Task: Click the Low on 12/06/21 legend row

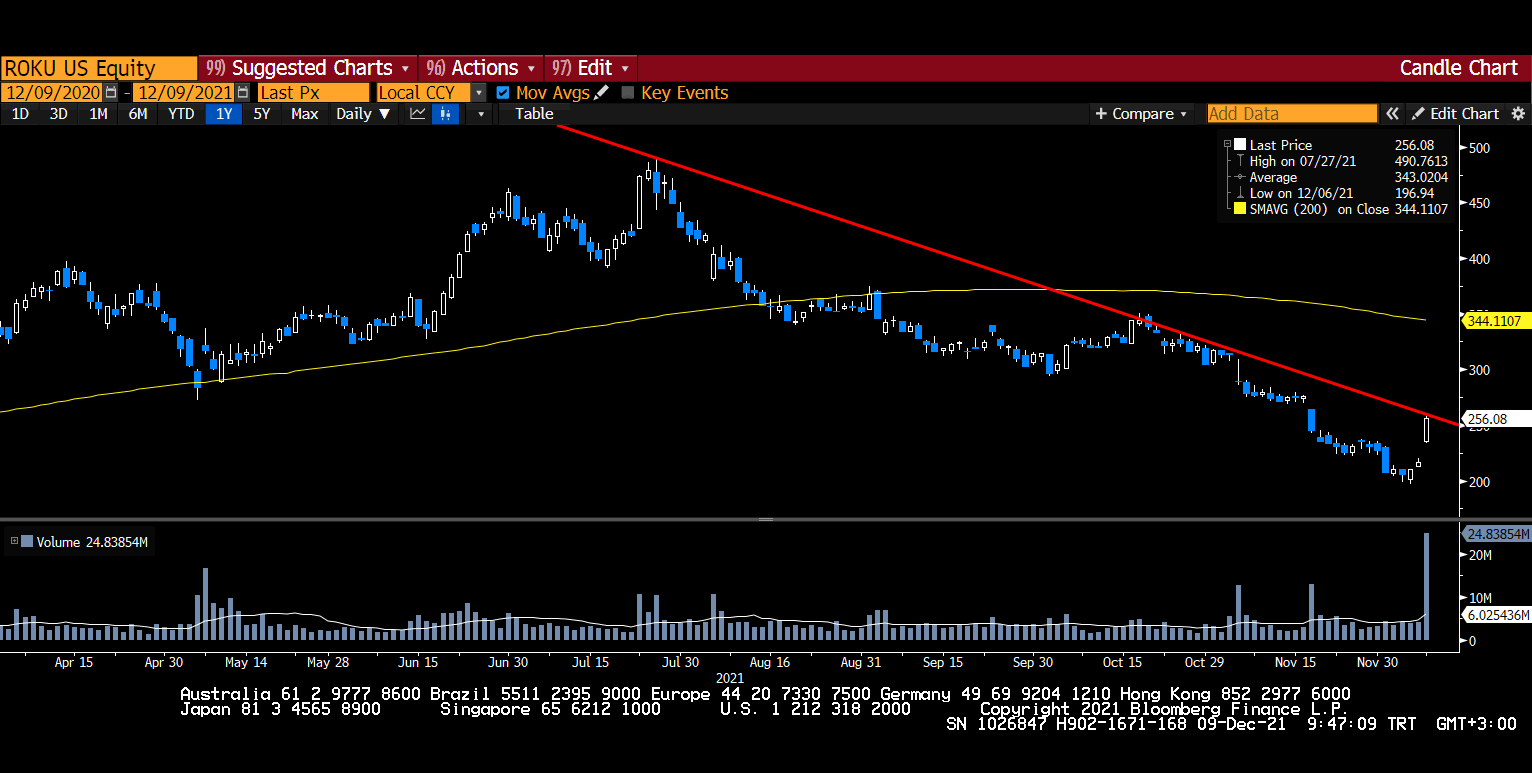Action: pos(1341,193)
